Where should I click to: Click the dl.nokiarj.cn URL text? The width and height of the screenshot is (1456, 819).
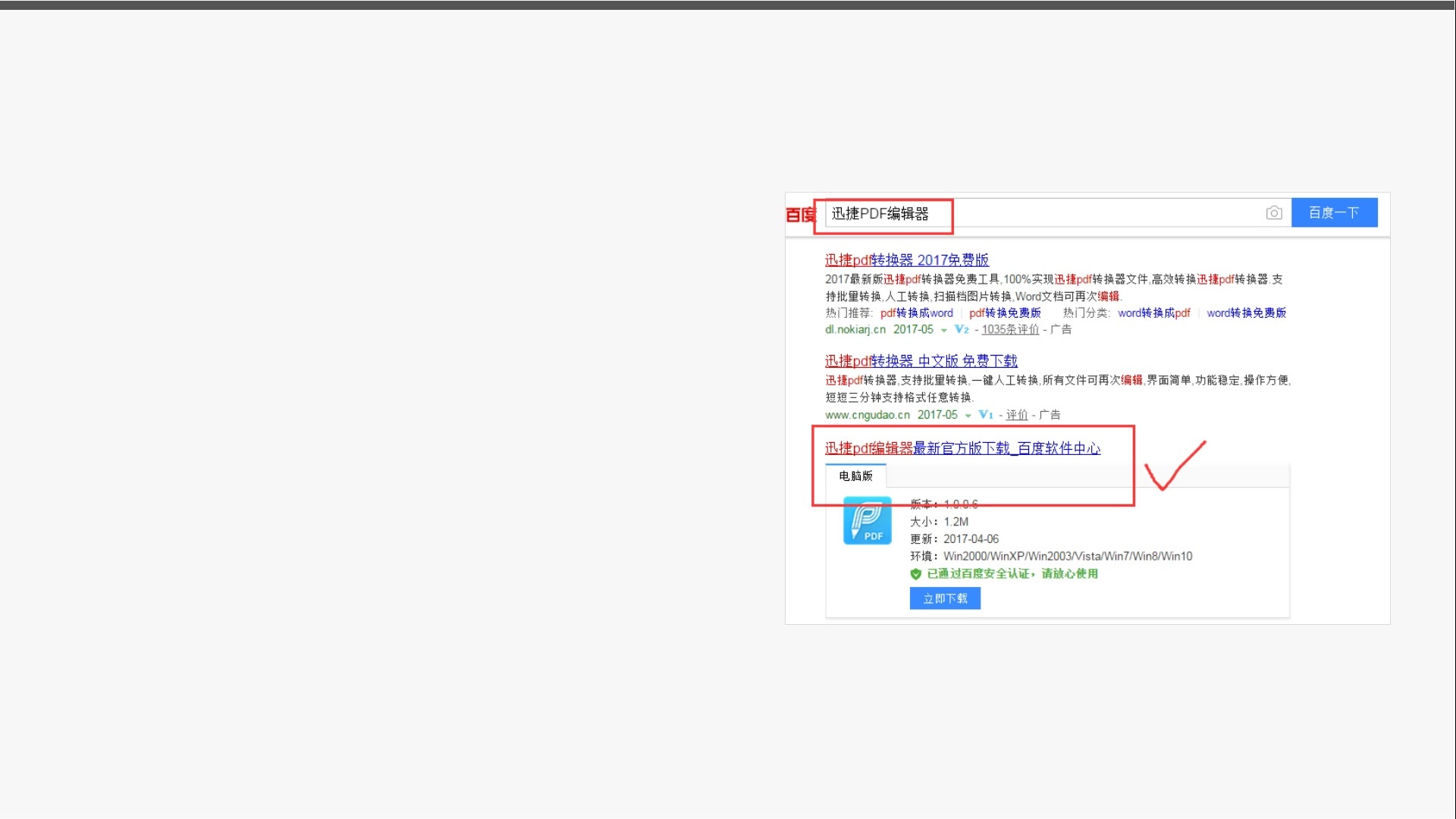point(855,330)
